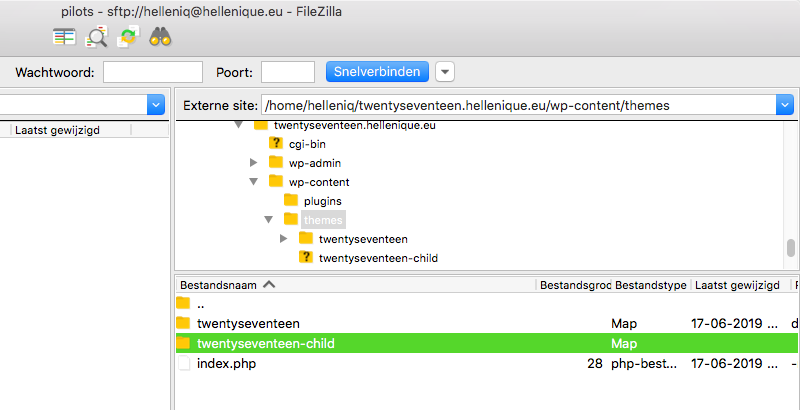Sort by Bestandsnaam column header
Image resolution: width=800 pixels, height=410 pixels.
coord(356,285)
